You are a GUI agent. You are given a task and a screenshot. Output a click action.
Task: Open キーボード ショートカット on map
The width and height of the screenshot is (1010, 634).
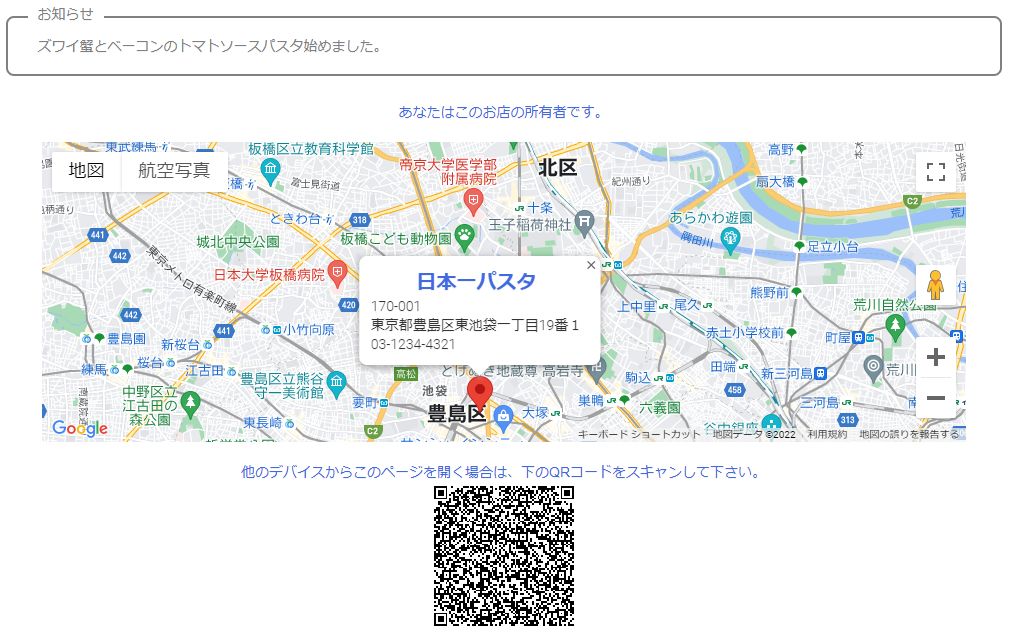(x=639, y=434)
